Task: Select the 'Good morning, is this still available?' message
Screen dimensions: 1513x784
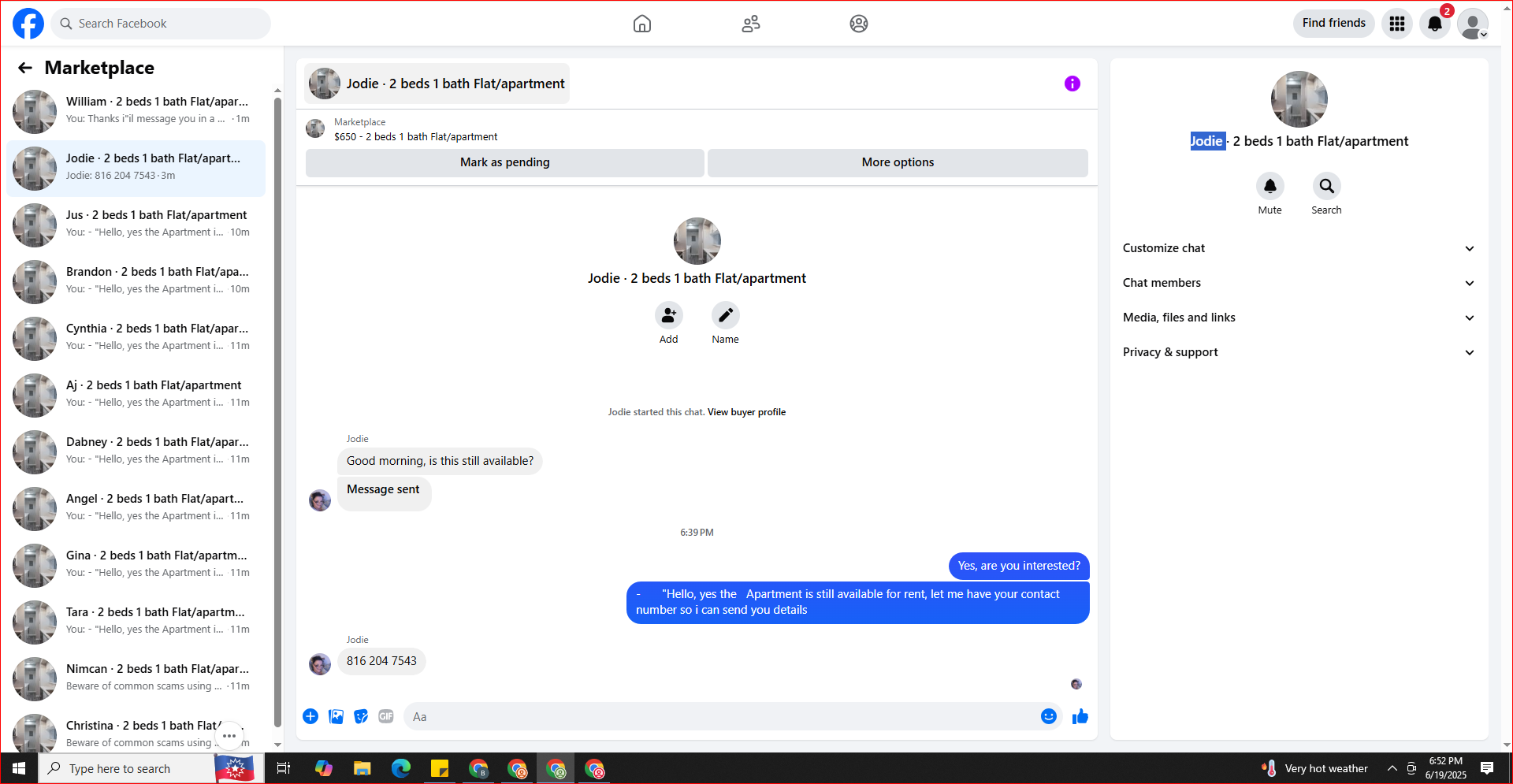Action: [440, 461]
